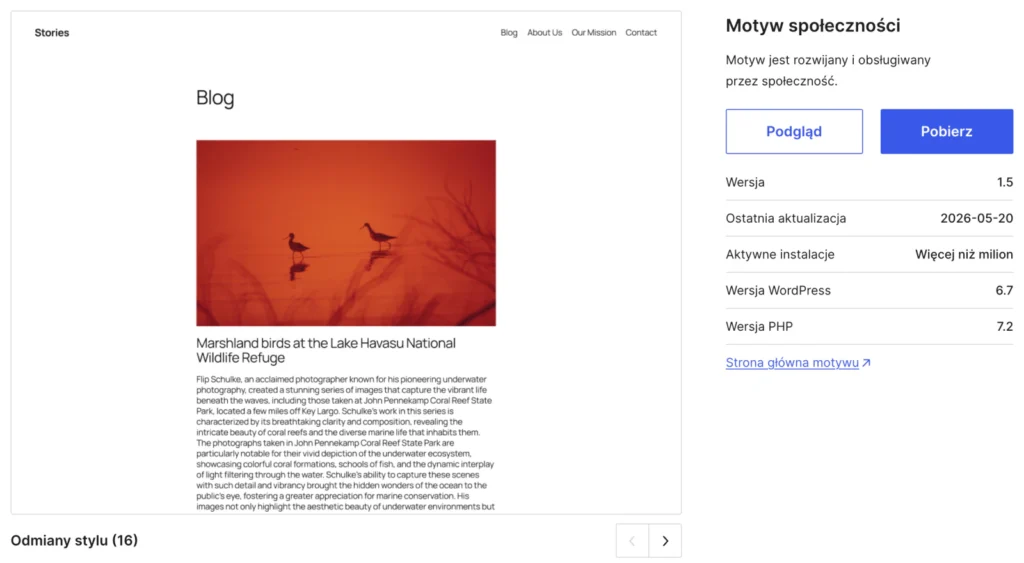Click the theme description about społeczność

click(x=827, y=71)
